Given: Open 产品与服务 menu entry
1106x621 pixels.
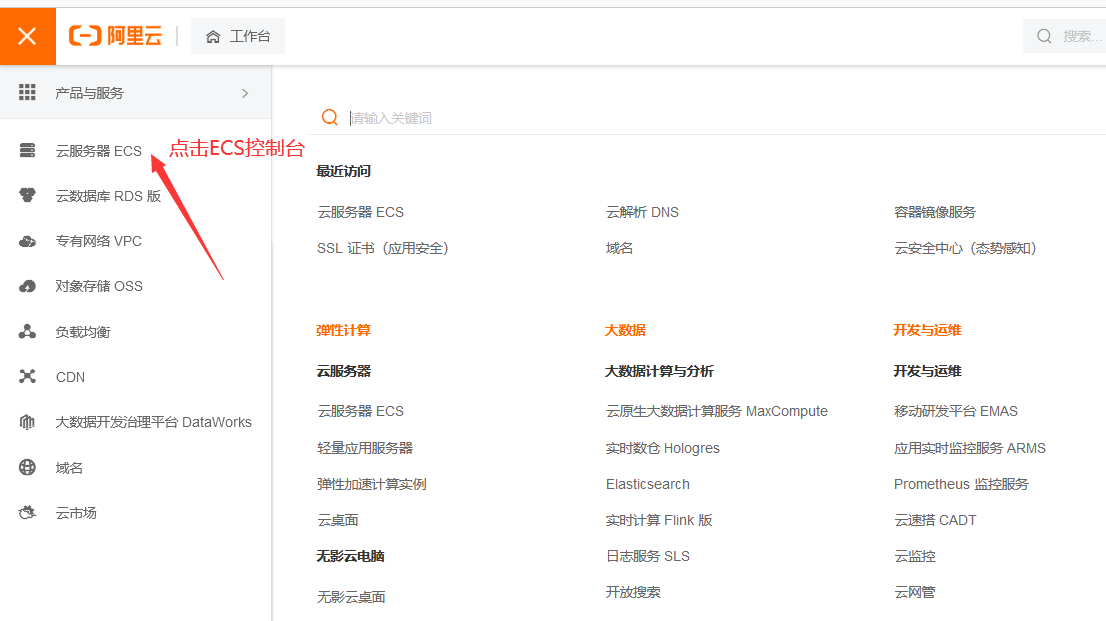Looking at the screenshot, I should pyautogui.click(x=135, y=92).
